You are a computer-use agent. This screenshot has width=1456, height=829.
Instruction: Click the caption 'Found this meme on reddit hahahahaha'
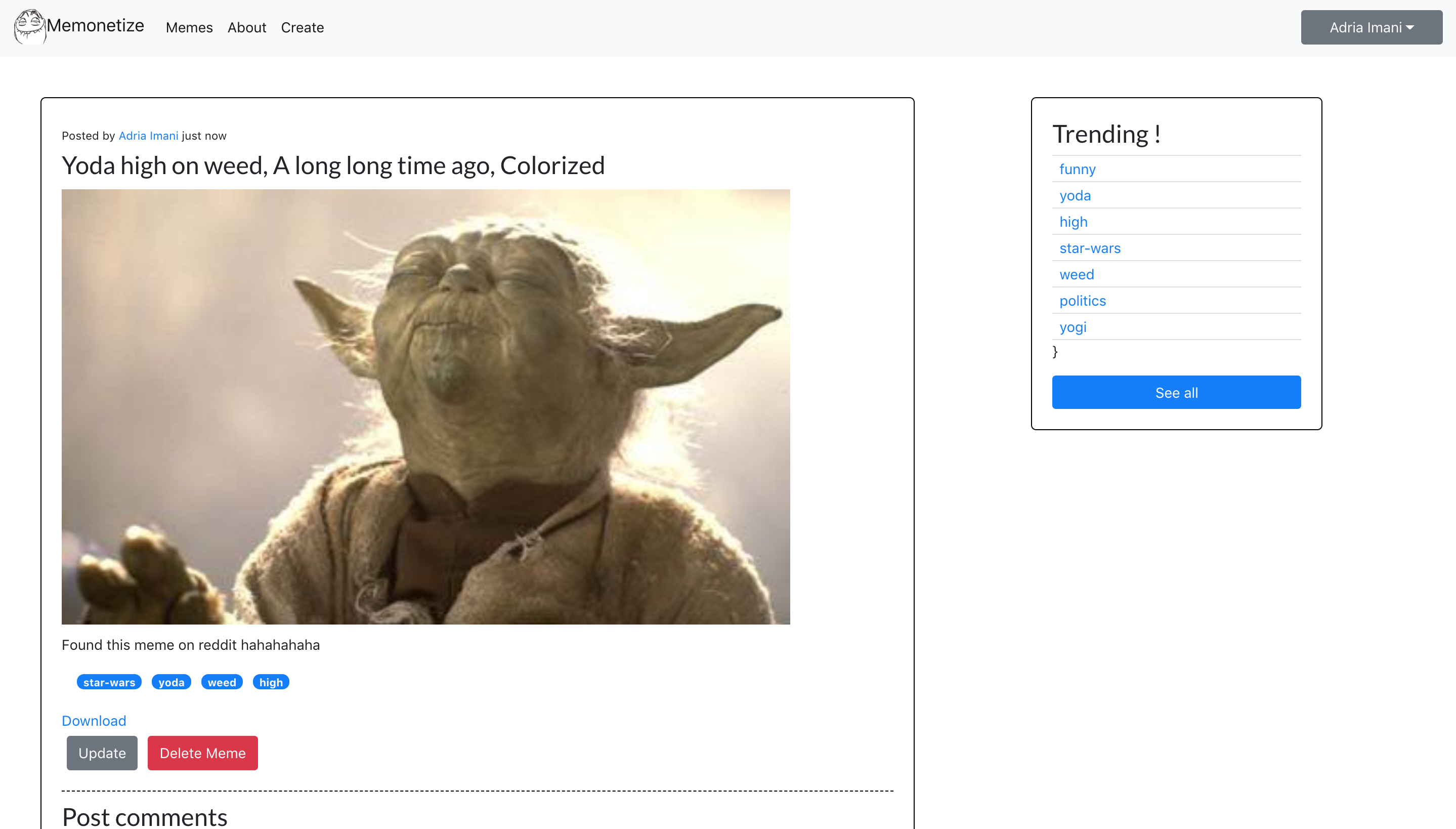pyautogui.click(x=191, y=645)
